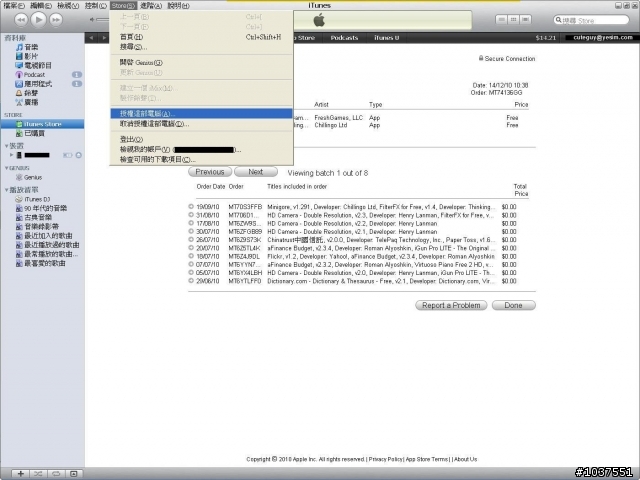The image size is (640, 480).
Task: Select order radio for 19/09/10
Action: pos(191,207)
